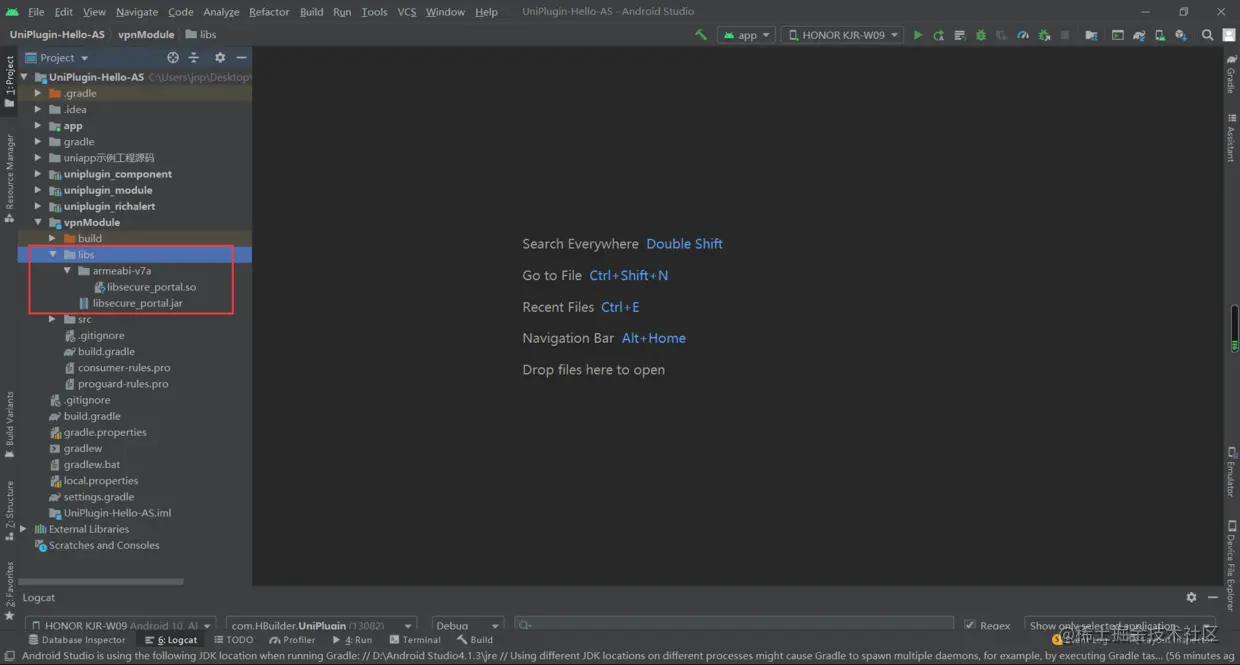Toggle the Regex checkbox in Logcat
Viewport: 1240px width, 665px height.
click(970, 625)
